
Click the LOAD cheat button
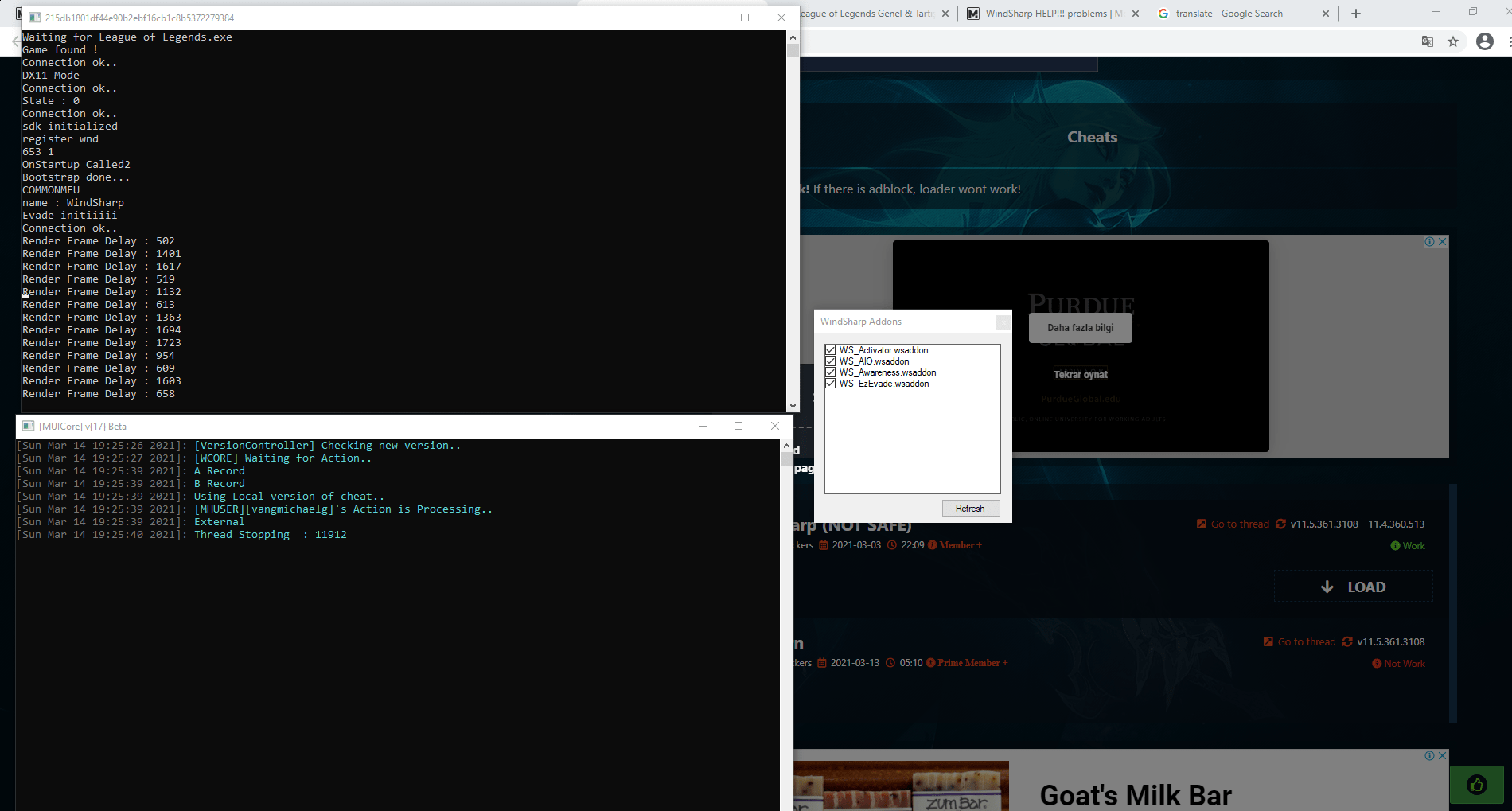pos(1354,587)
